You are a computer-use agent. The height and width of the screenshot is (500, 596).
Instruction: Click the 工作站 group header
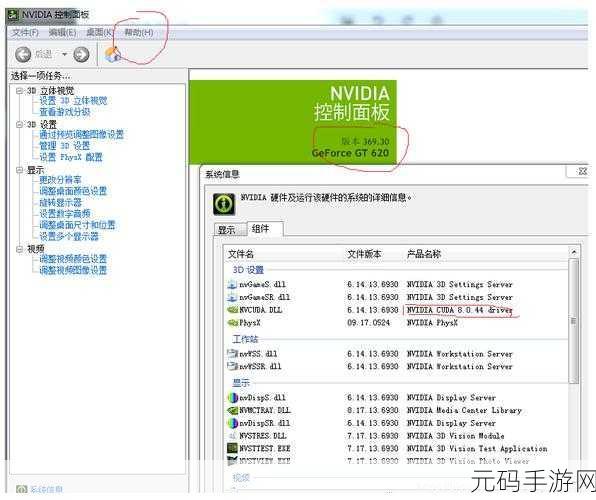[246, 339]
